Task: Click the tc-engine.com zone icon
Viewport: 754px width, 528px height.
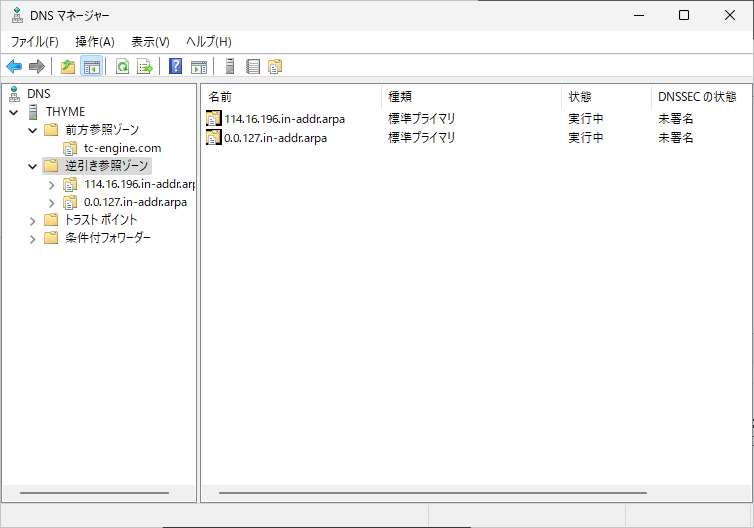Action: click(70, 148)
